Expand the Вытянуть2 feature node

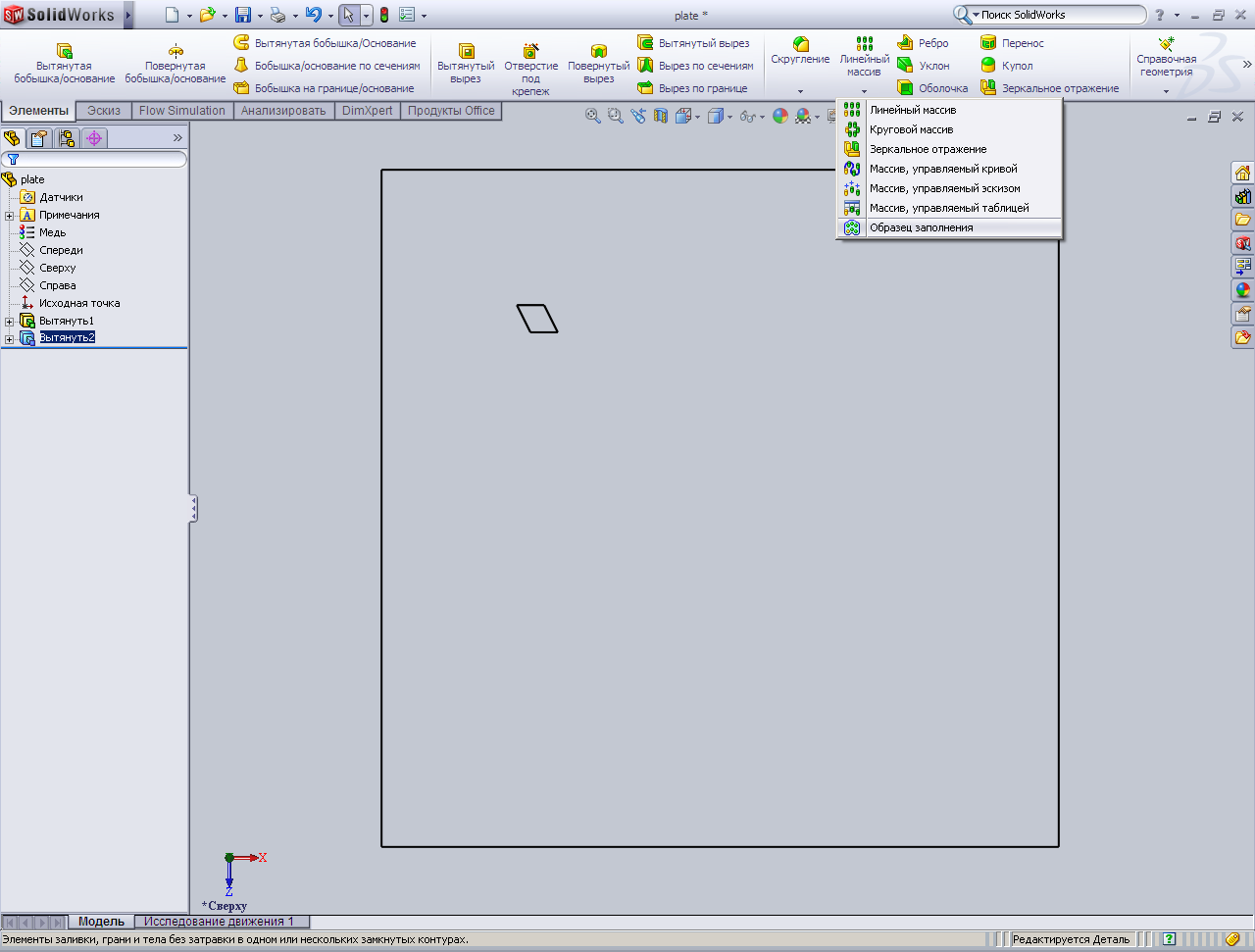click(x=10, y=339)
